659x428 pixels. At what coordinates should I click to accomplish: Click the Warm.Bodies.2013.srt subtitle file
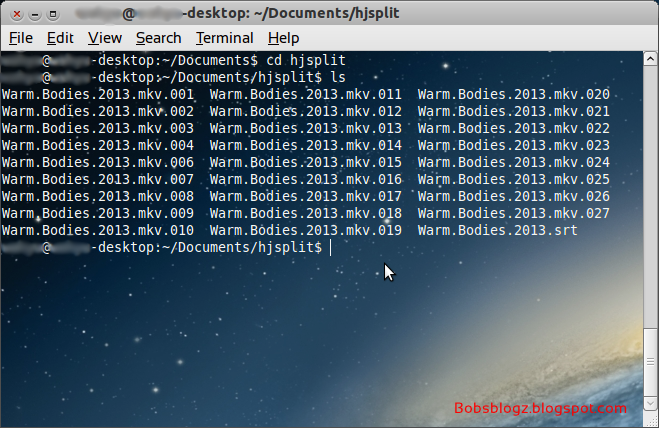tap(498, 230)
